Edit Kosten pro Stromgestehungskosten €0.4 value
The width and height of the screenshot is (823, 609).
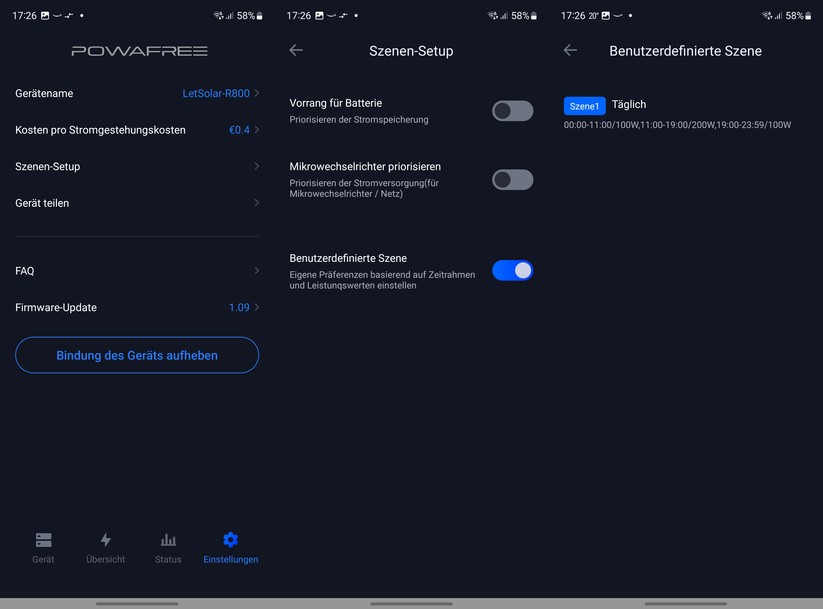coord(239,130)
